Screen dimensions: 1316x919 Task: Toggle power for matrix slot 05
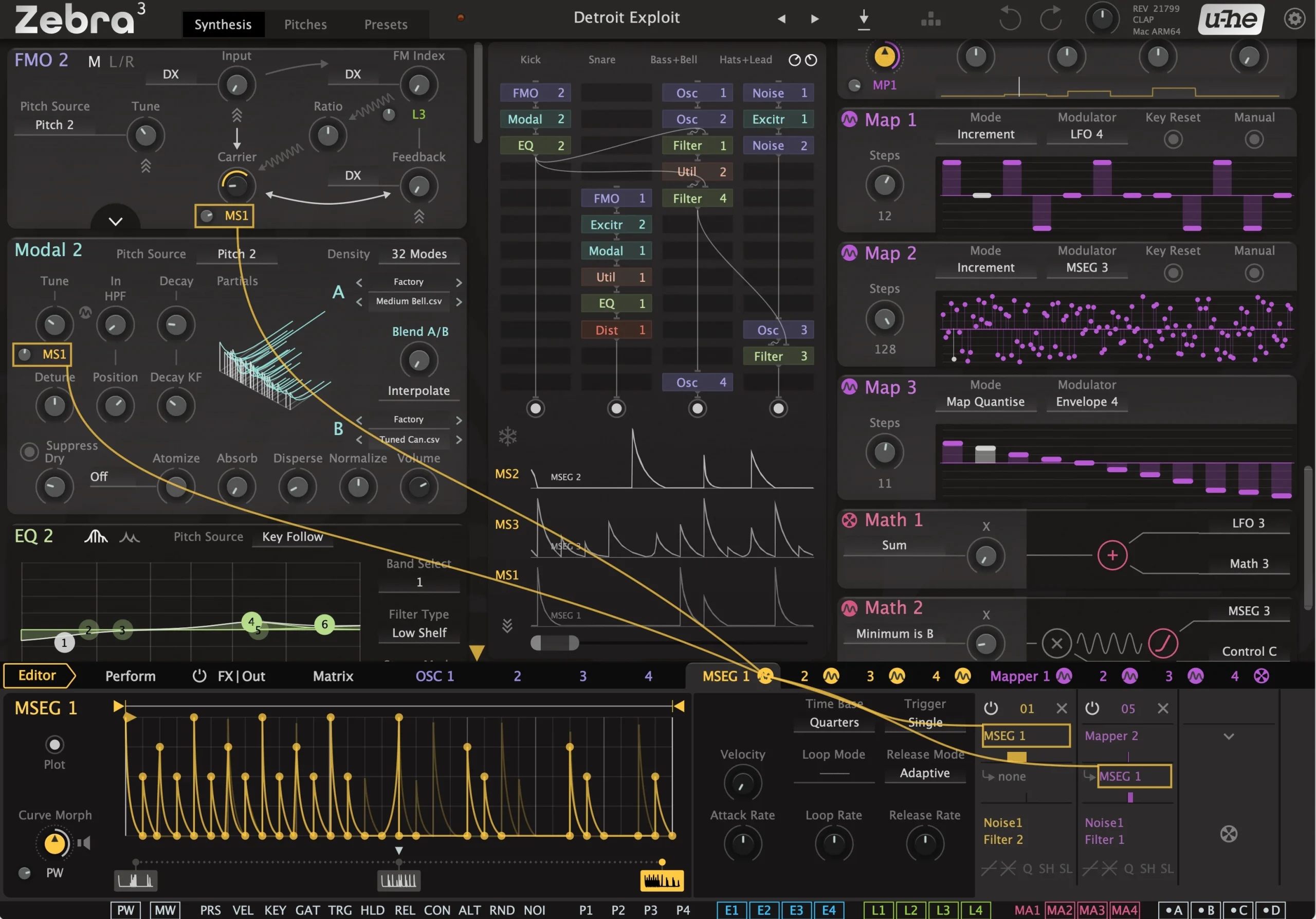coord(1092,709)
